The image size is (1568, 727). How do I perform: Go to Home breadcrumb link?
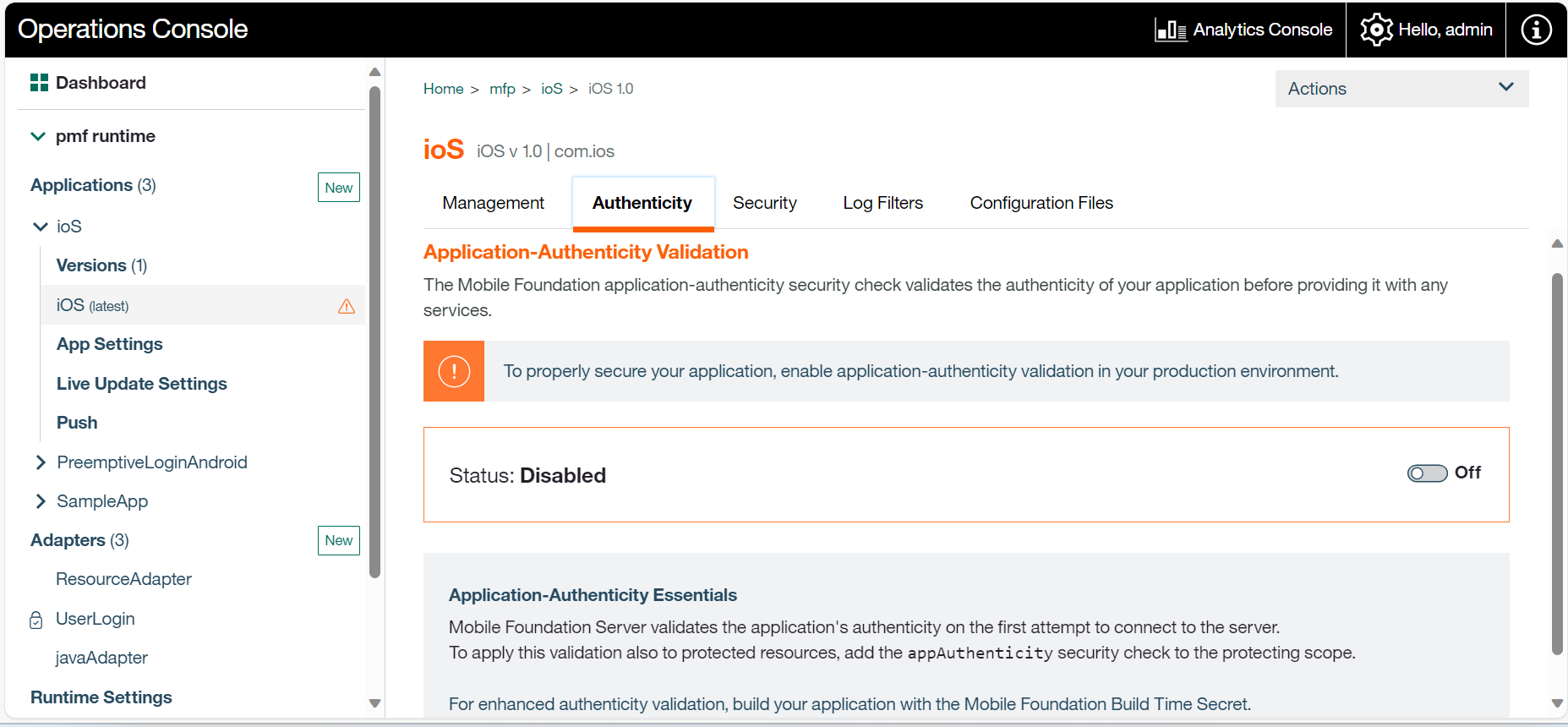443,89
